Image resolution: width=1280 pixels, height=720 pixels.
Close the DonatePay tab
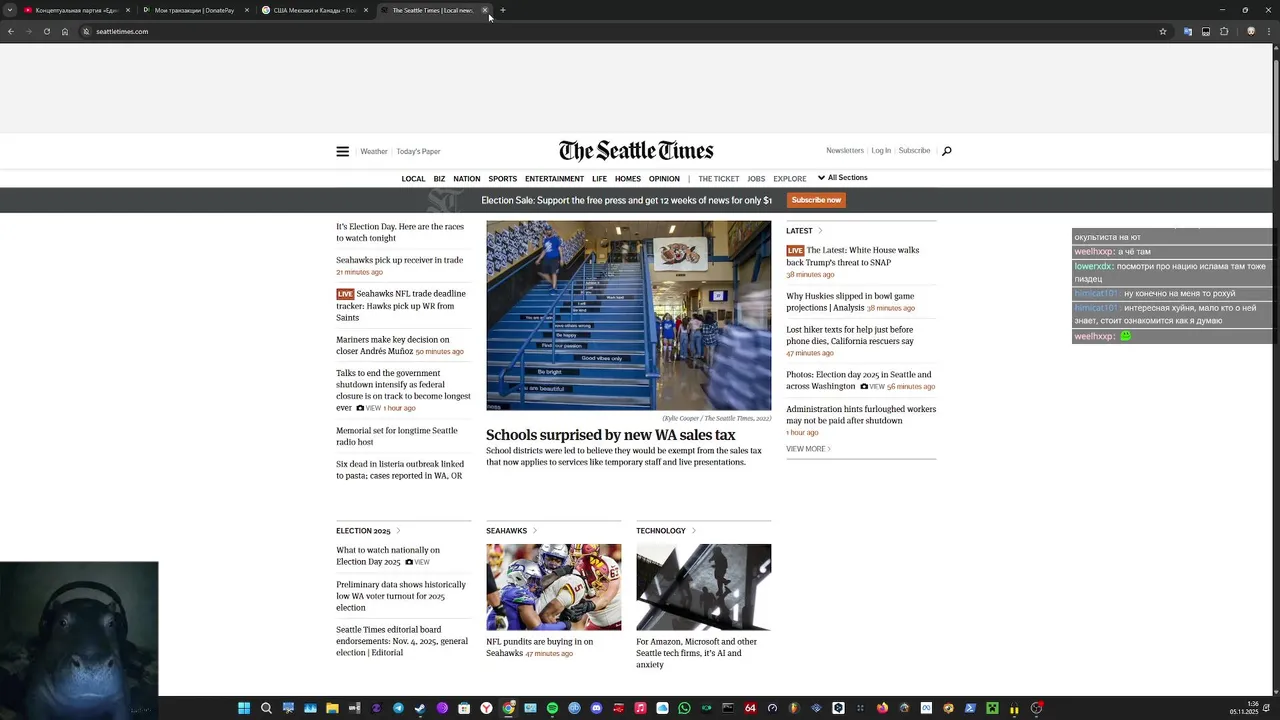[247, 10]
